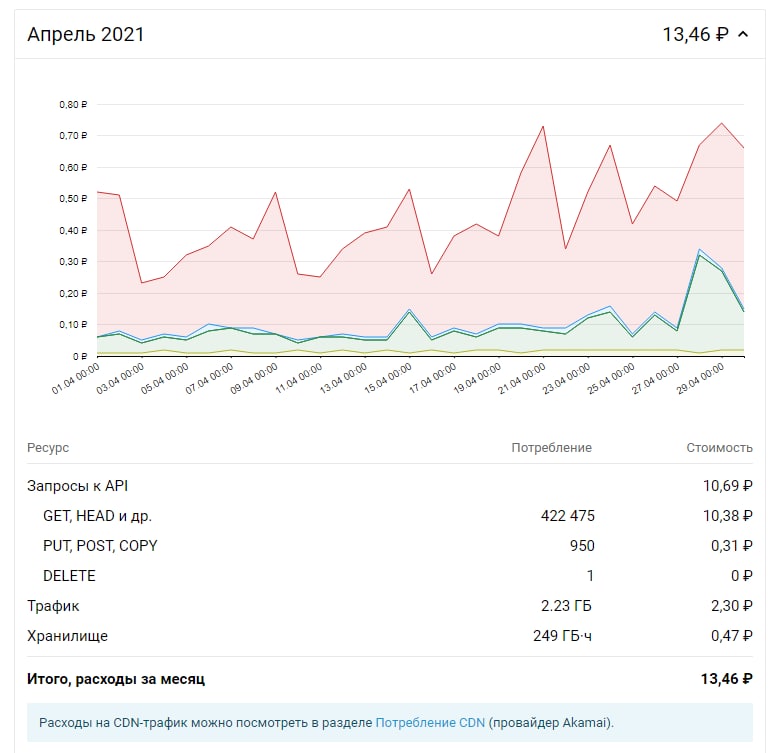Click the 29.04 00:00 x-axis label
The width and height of the screenshot is (775, 753).
coord(701,384)
